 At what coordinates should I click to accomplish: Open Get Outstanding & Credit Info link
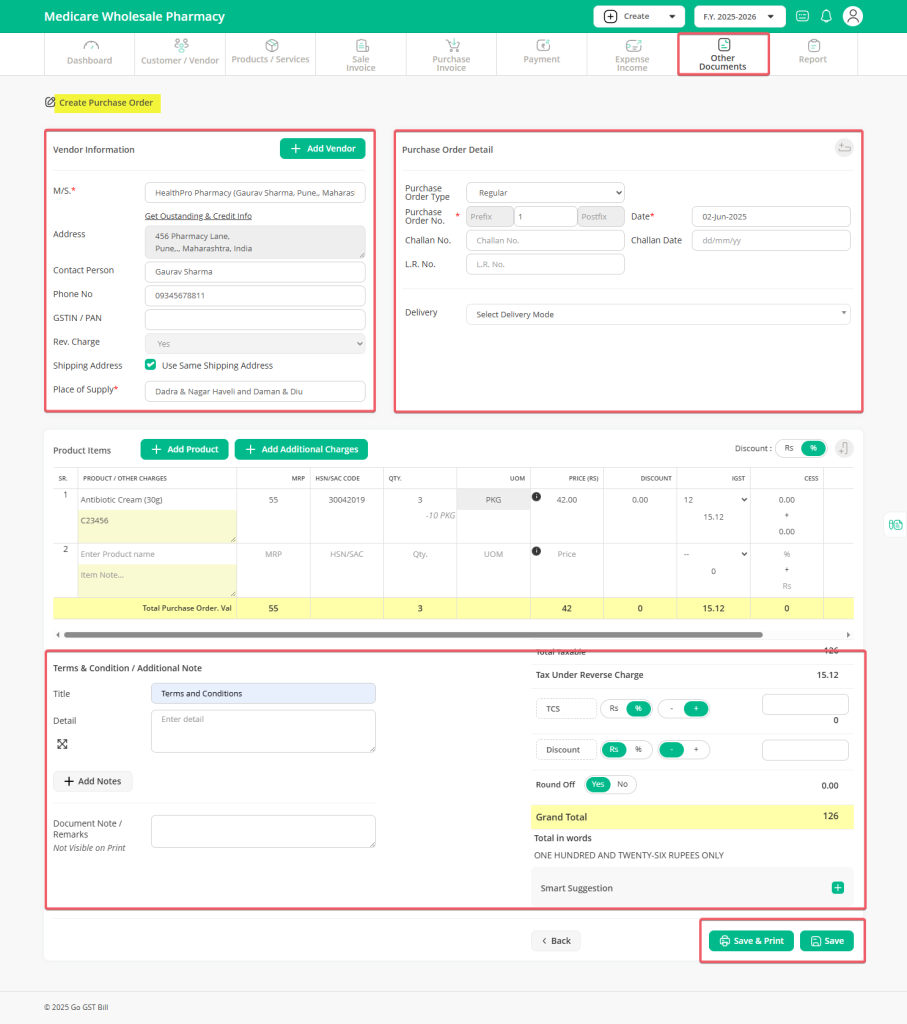point(198,215)
